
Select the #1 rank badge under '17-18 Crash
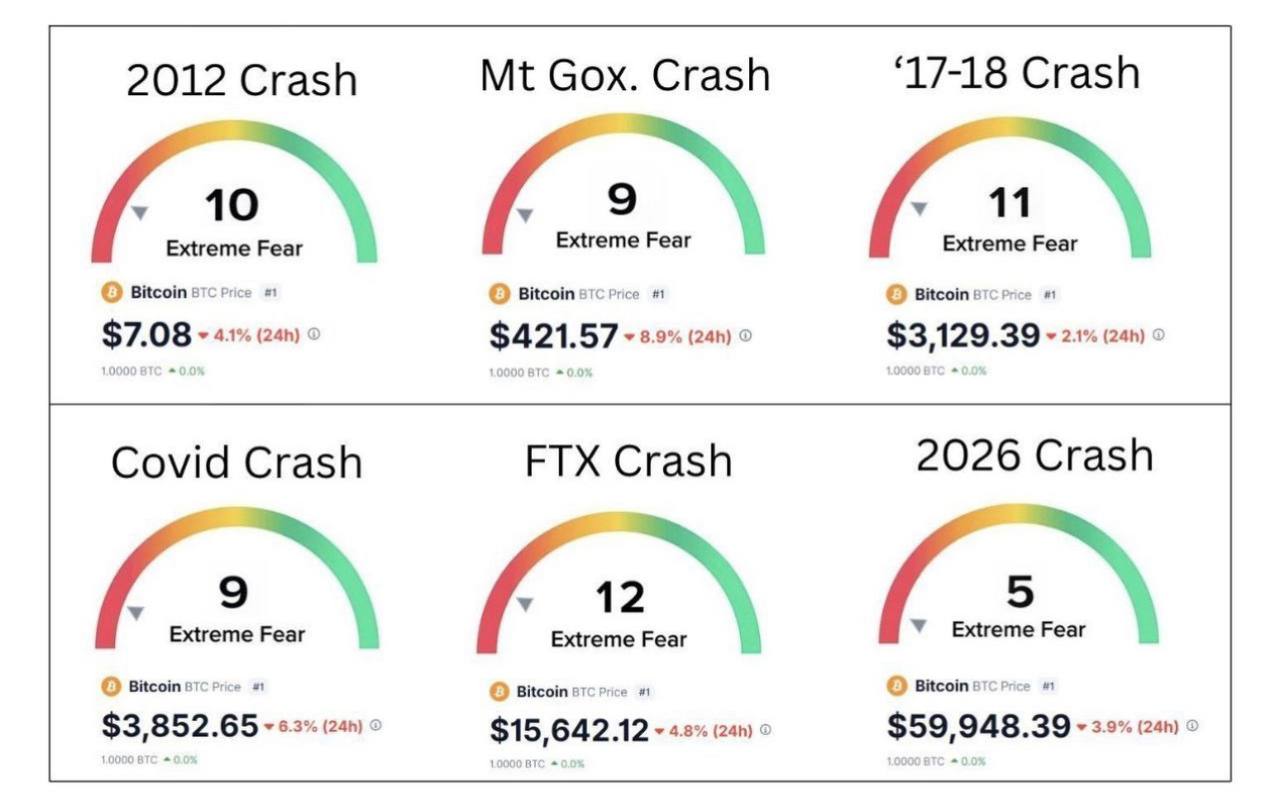tap(1049, 295)
